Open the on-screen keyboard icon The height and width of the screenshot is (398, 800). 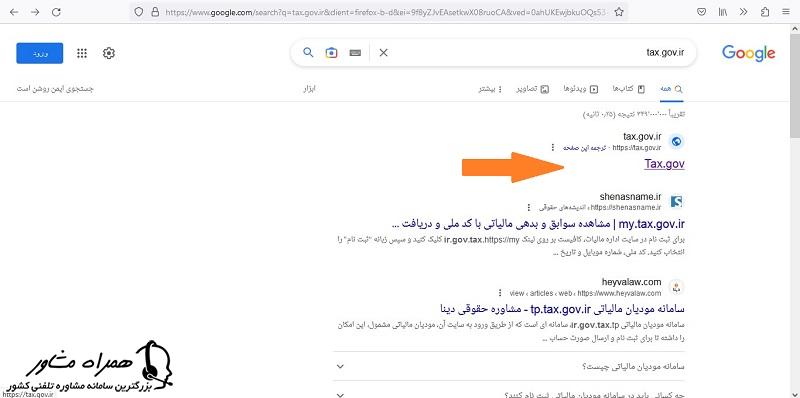pyautogui.click(x=356, y=53)
